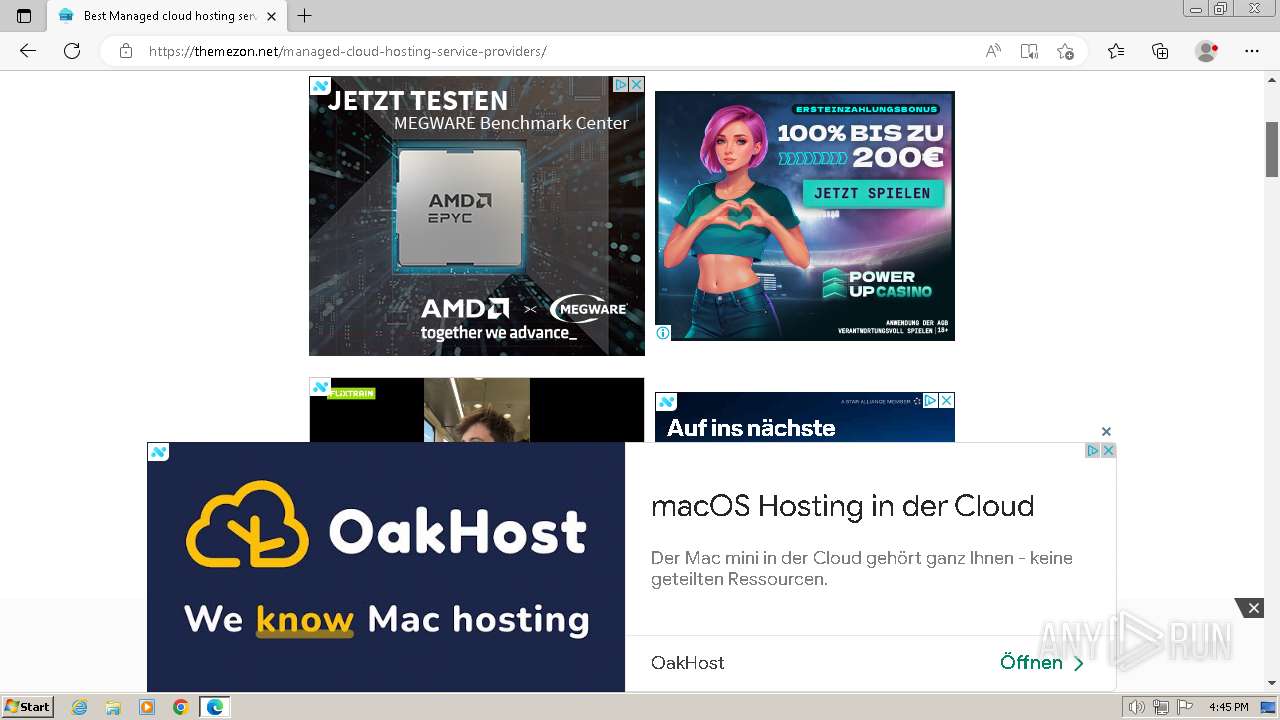
Task: Click AdChoices icon on MEGWARE ad
Action: pos(621,85)
